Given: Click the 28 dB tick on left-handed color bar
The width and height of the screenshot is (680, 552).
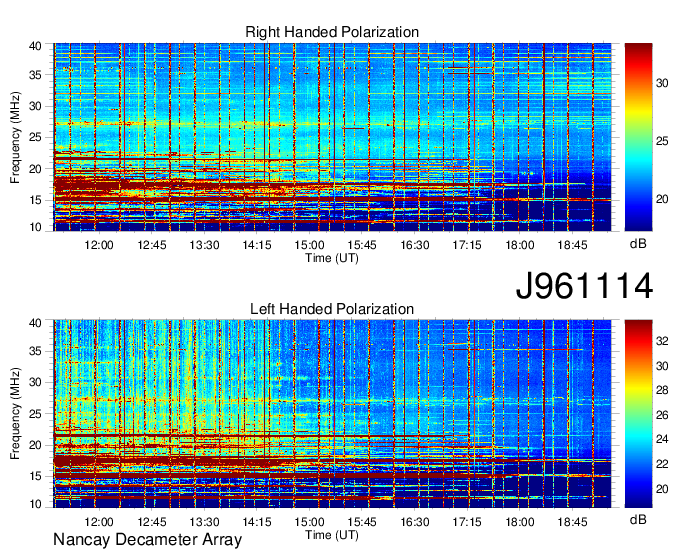Looking at the screenshot, I should (662, 391).
